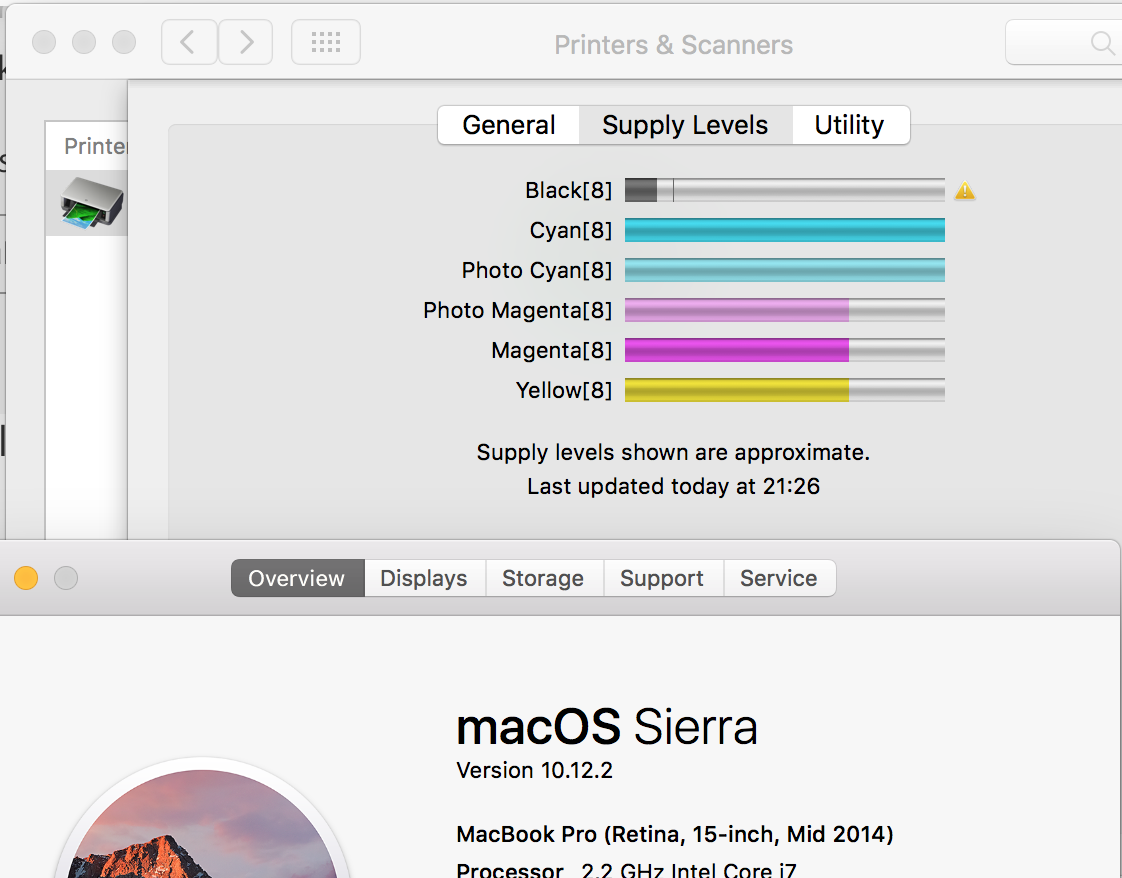Click the search magnifier icon
The image size is (1122, 878).
click(1101, 43)
